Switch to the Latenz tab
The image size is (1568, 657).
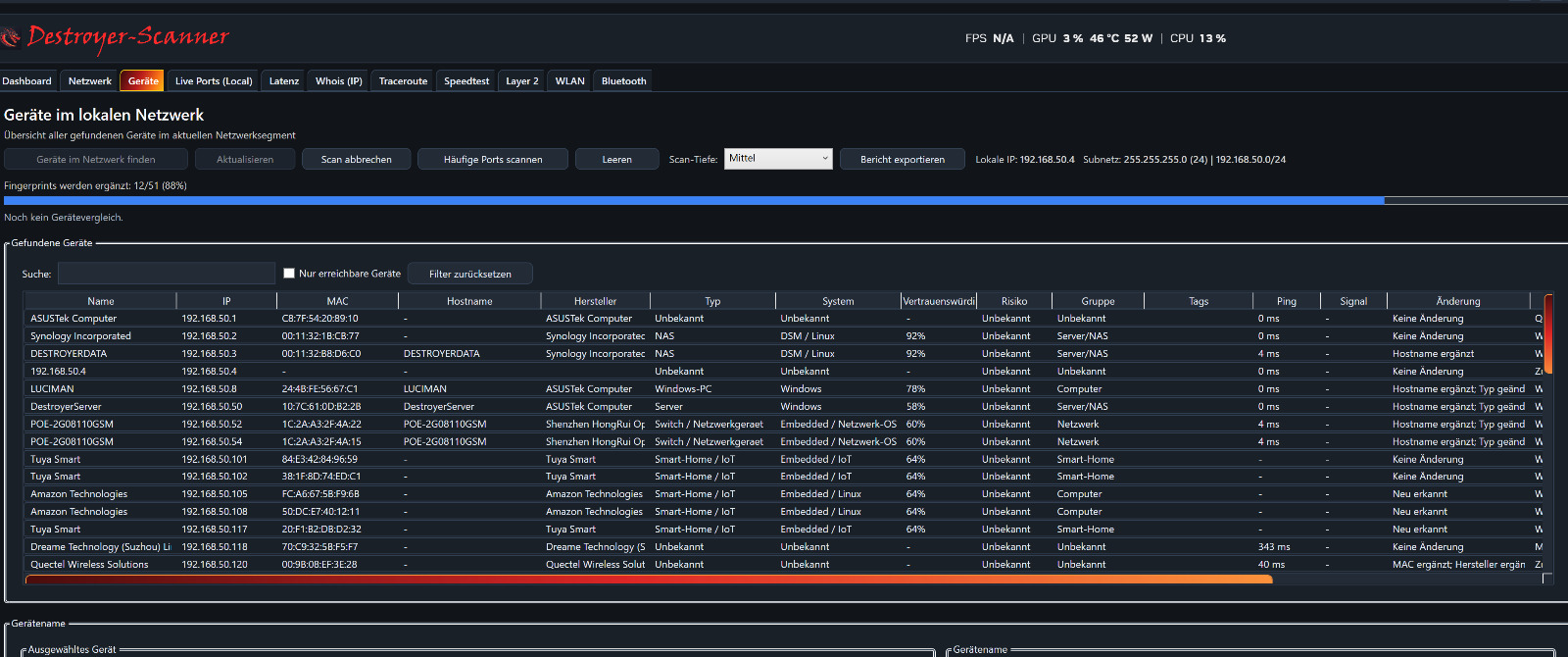point(284,81)
